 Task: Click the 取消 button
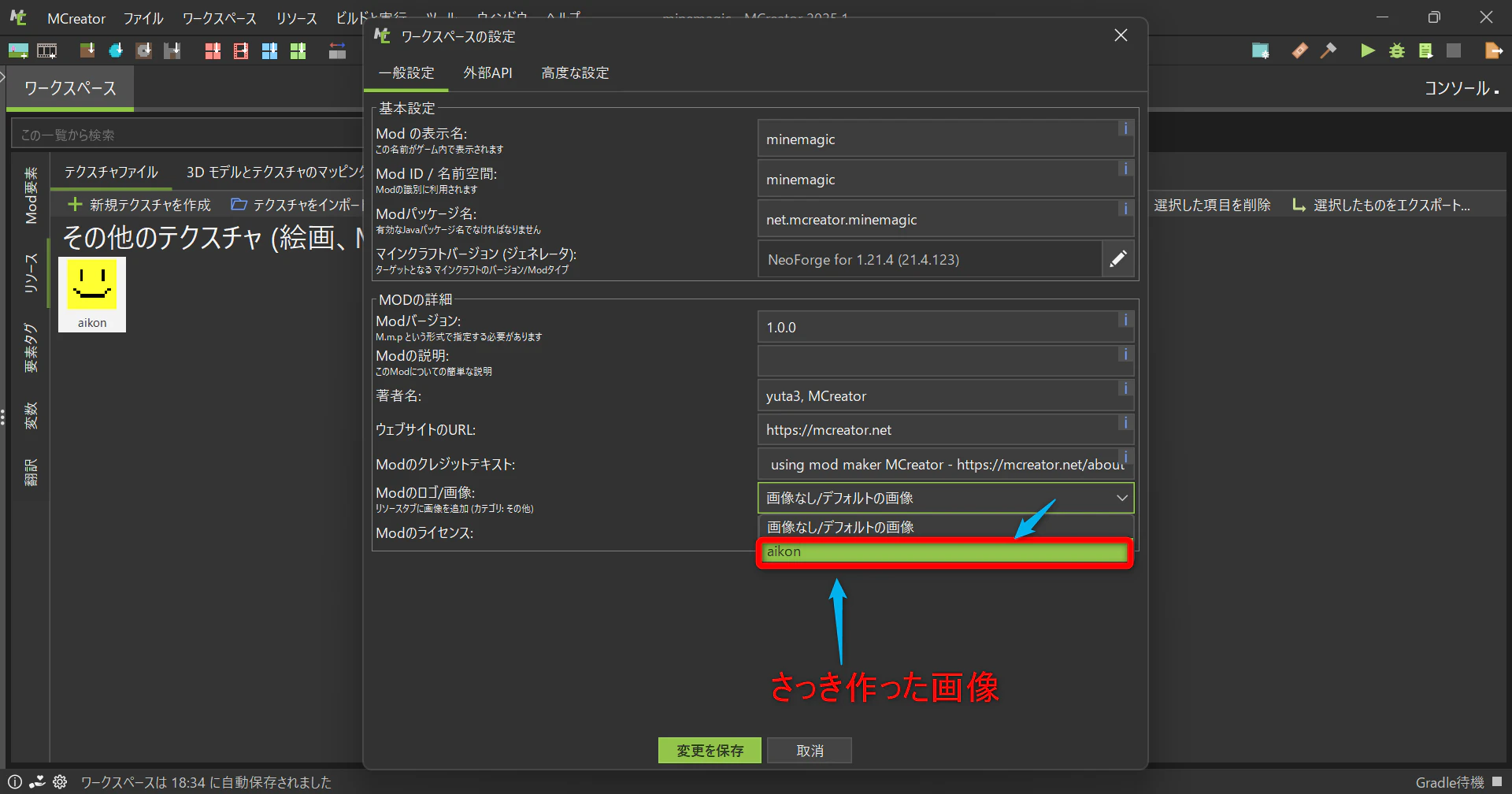[810, 751]
